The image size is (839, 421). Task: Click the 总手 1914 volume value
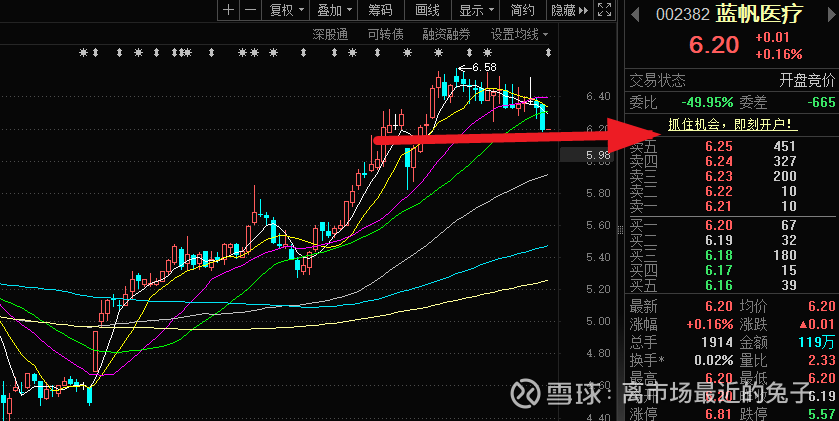718,342
